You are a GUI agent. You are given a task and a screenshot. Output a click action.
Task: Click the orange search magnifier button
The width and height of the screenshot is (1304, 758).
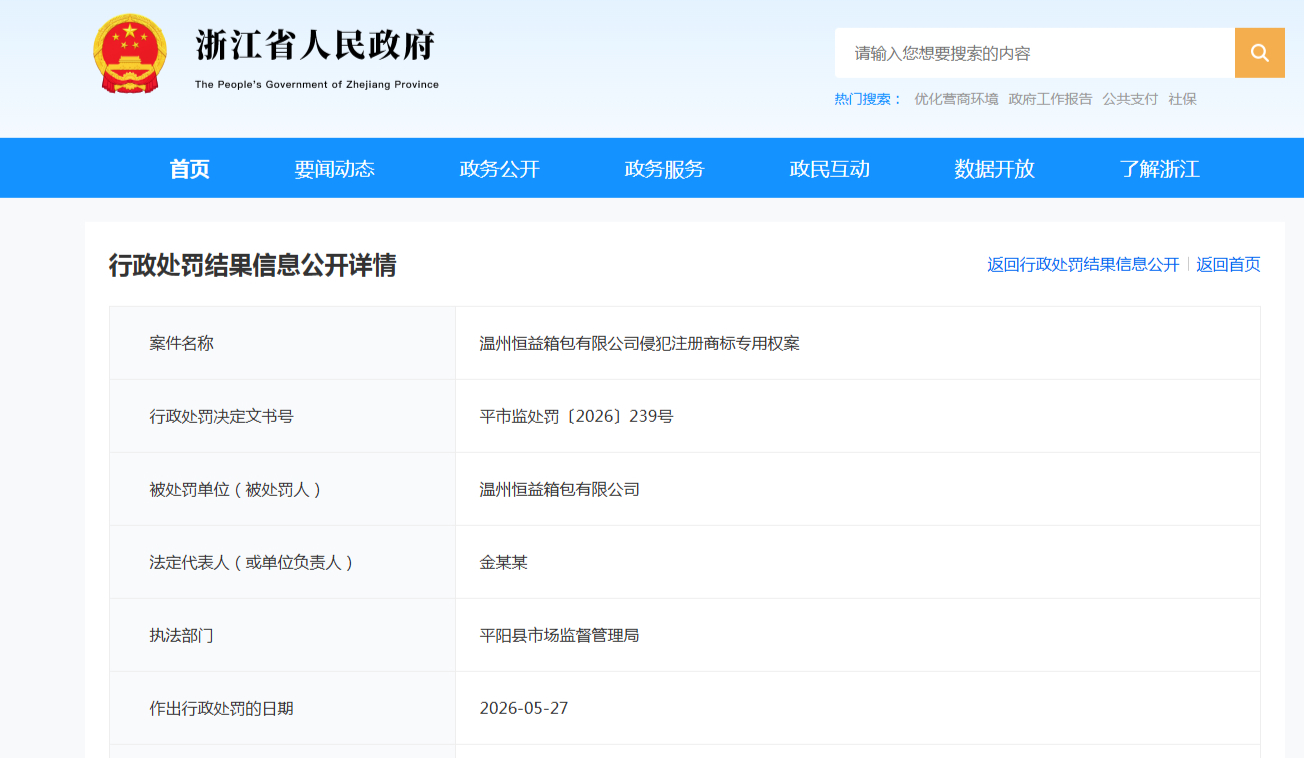pyautogui.click(x=1259, y=53)
